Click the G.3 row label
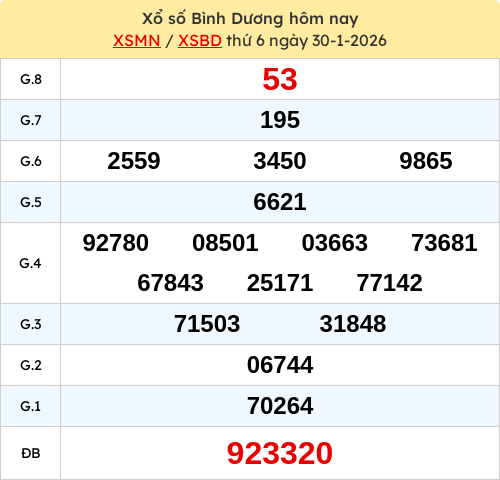The height and width of the screenshot is (480, 500). [31, 324]
